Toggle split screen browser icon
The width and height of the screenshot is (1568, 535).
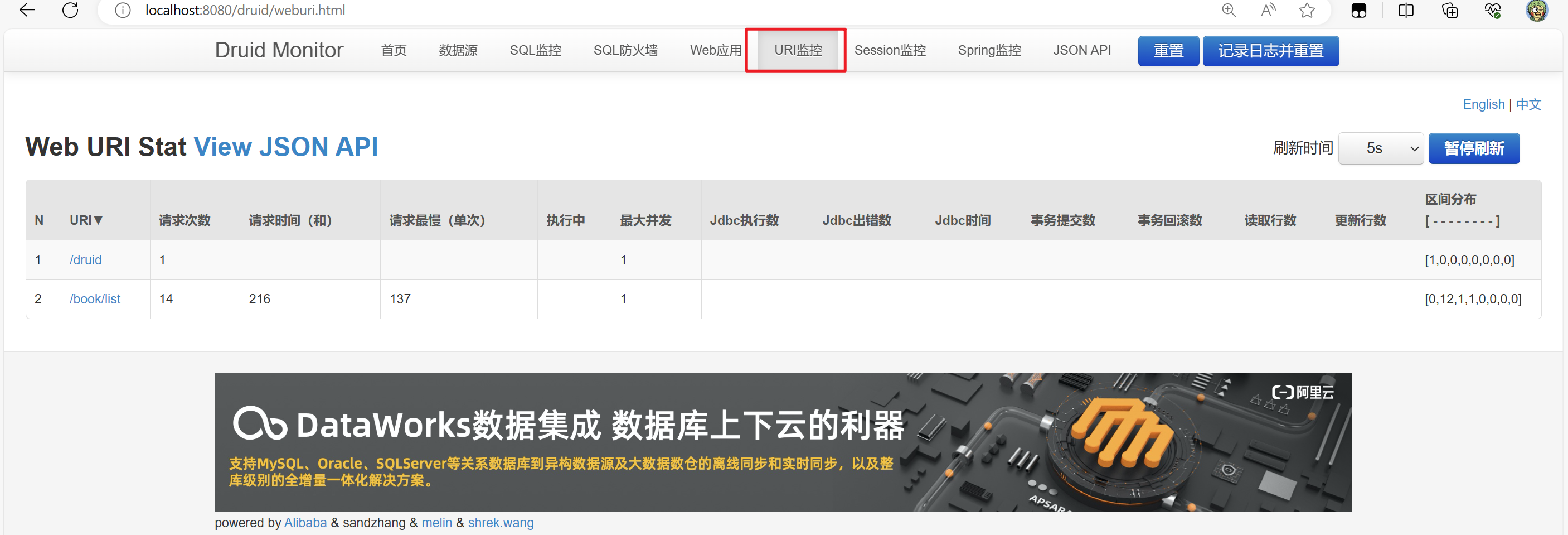1406,11
